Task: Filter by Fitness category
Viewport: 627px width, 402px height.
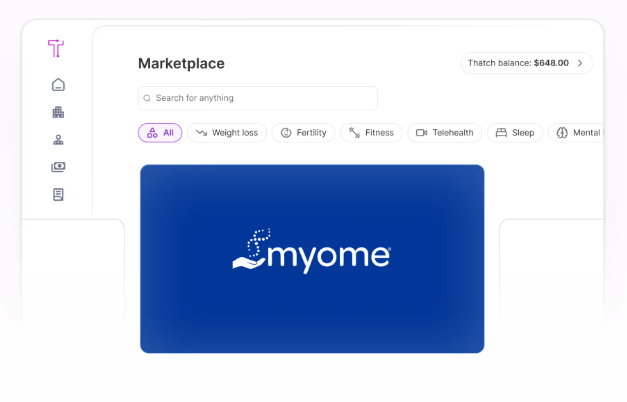Action: point(371,133)
